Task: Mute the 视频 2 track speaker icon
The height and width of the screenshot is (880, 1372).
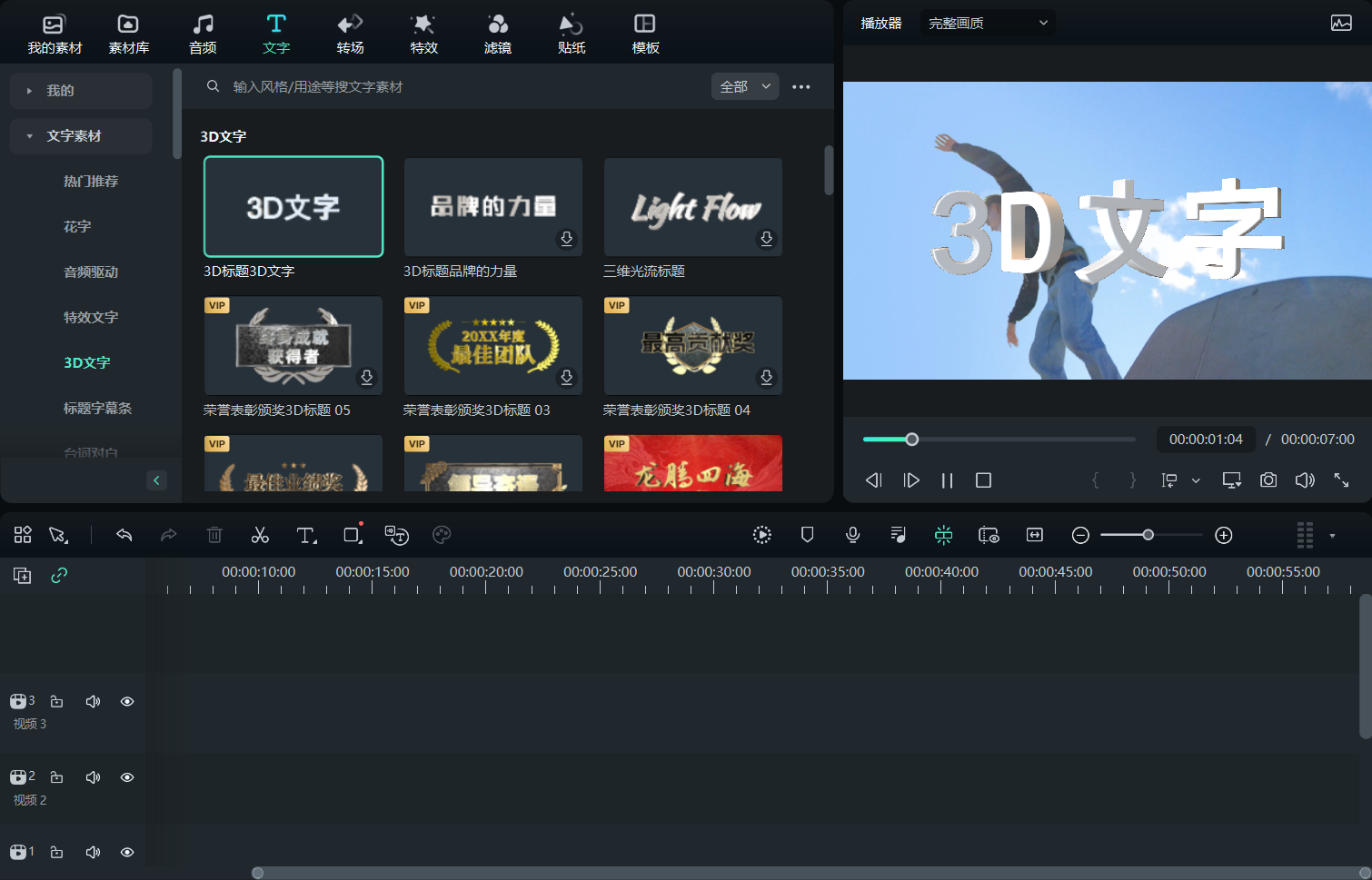Action: [x=93, y=777]
